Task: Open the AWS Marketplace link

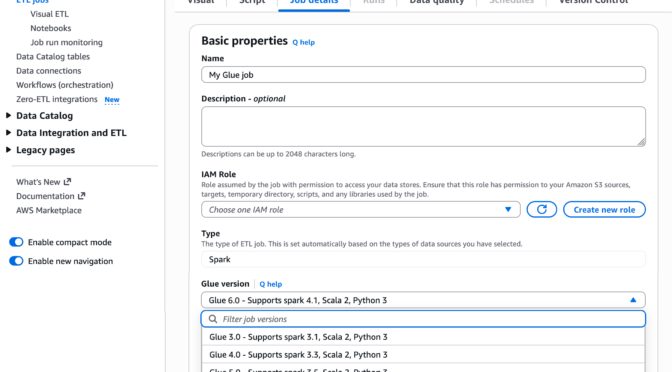Action: point(49,210)
